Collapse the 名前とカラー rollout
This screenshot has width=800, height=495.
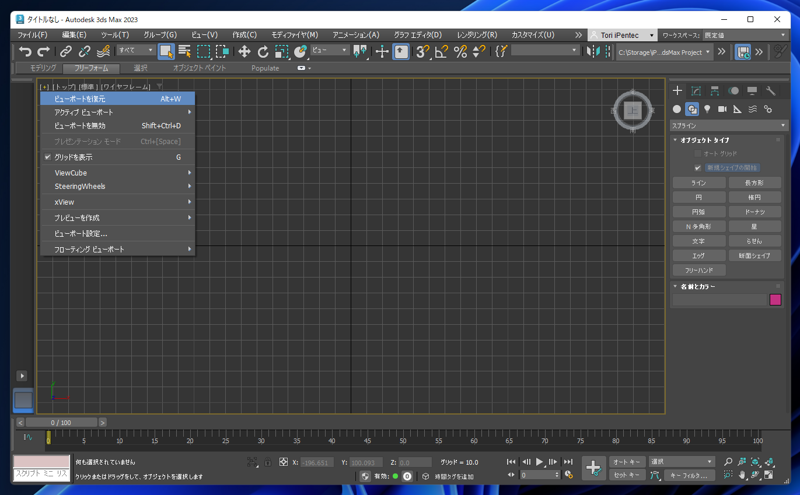coord(695,286)
